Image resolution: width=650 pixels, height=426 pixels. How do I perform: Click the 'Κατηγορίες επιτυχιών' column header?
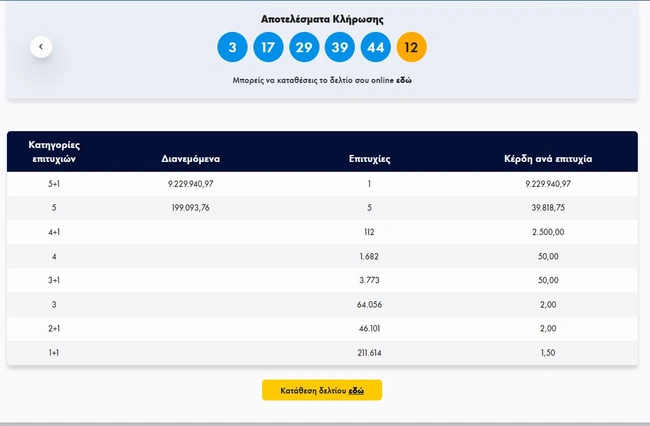click(54, 151)
